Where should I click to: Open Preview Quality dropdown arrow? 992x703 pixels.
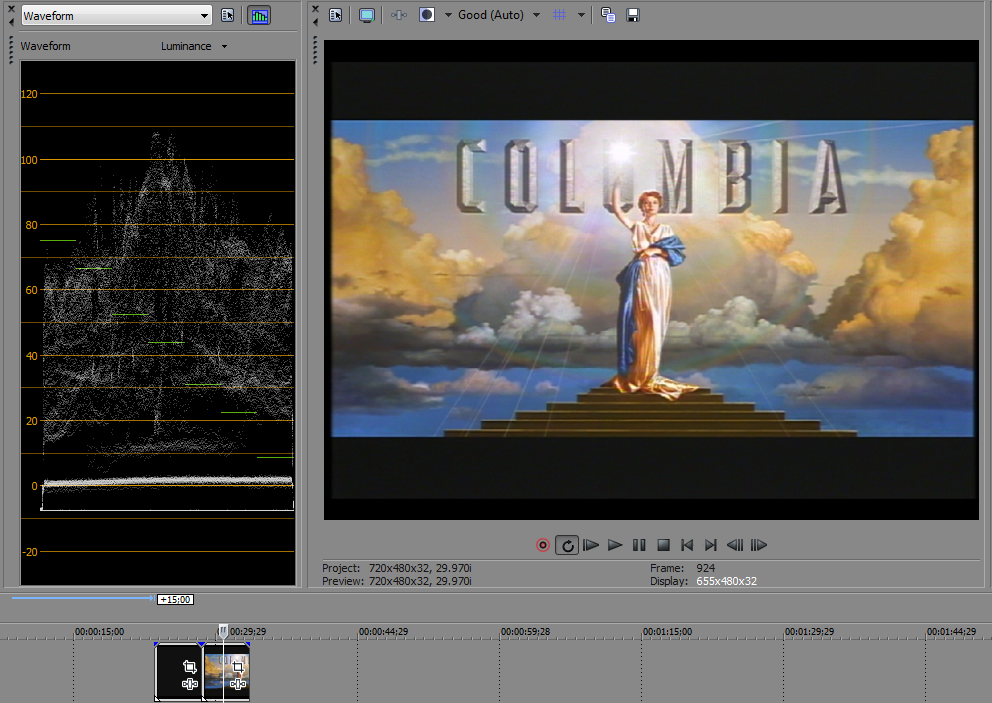point(536,15)
